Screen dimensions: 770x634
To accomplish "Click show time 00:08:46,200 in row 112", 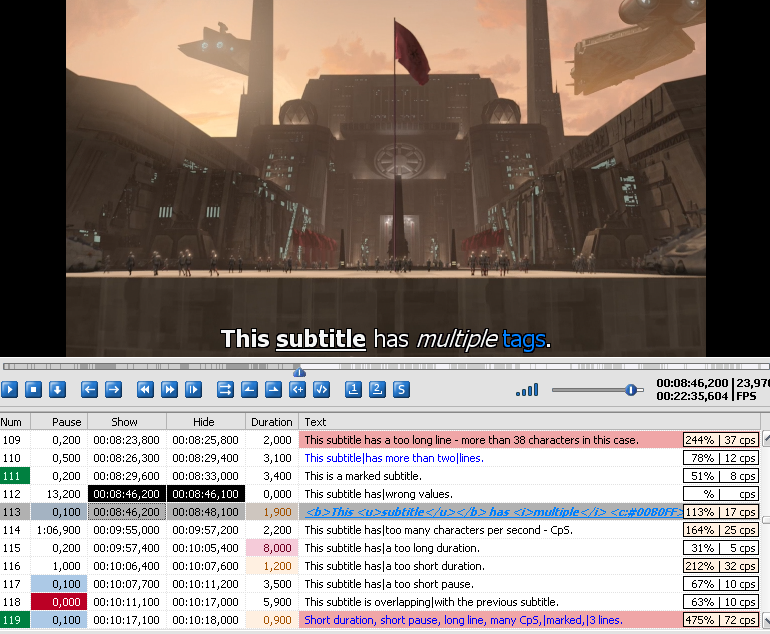I will [x=127, y=494].
